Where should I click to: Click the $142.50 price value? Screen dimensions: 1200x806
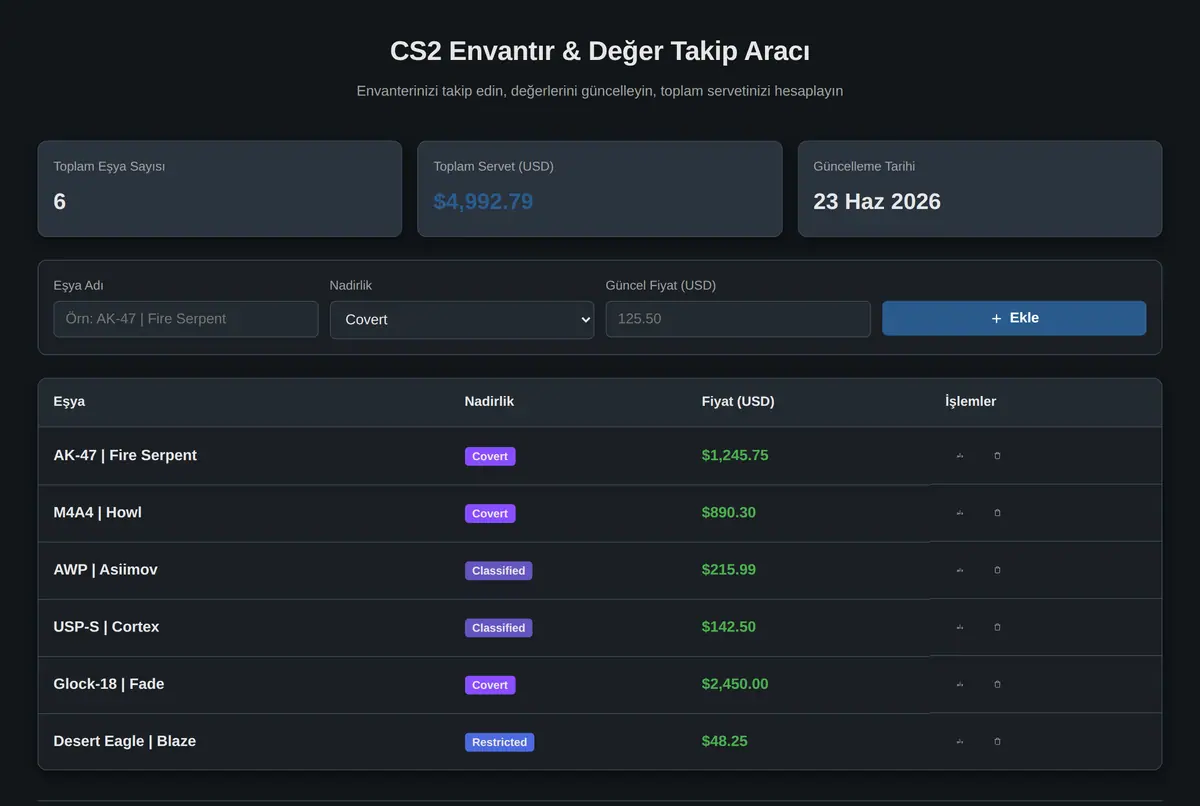[x=729, y=626]
